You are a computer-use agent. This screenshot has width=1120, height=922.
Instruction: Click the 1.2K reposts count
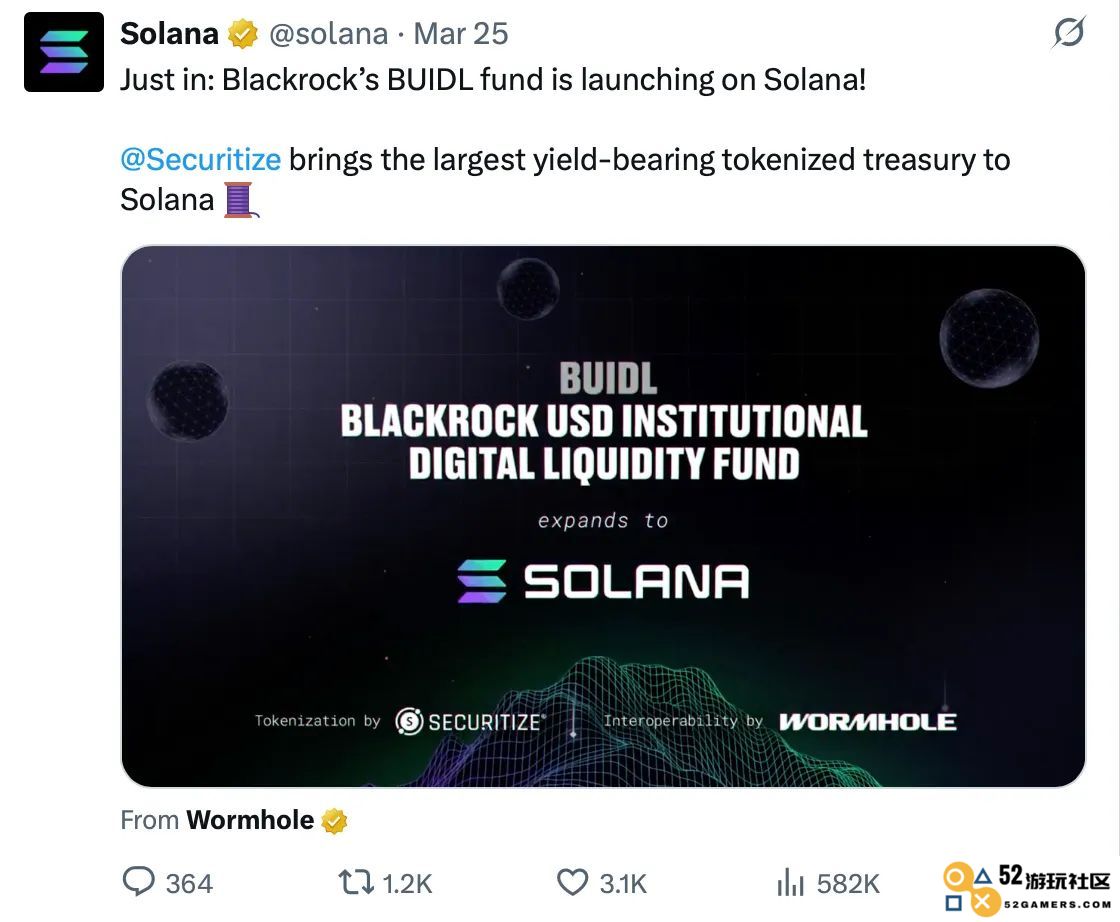click(x=407, y=883)
